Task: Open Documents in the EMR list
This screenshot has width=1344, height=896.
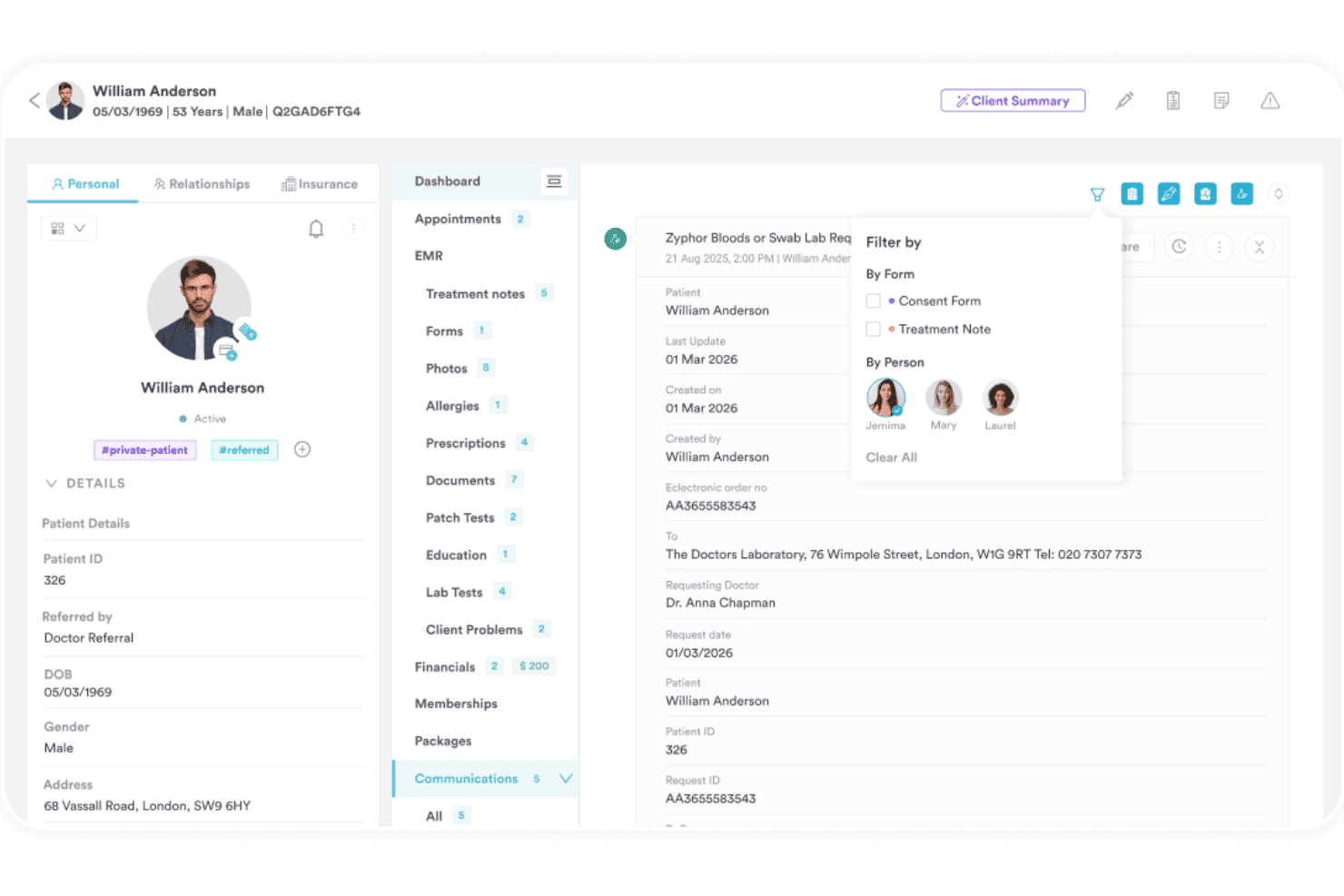Action: pos(460,480)
